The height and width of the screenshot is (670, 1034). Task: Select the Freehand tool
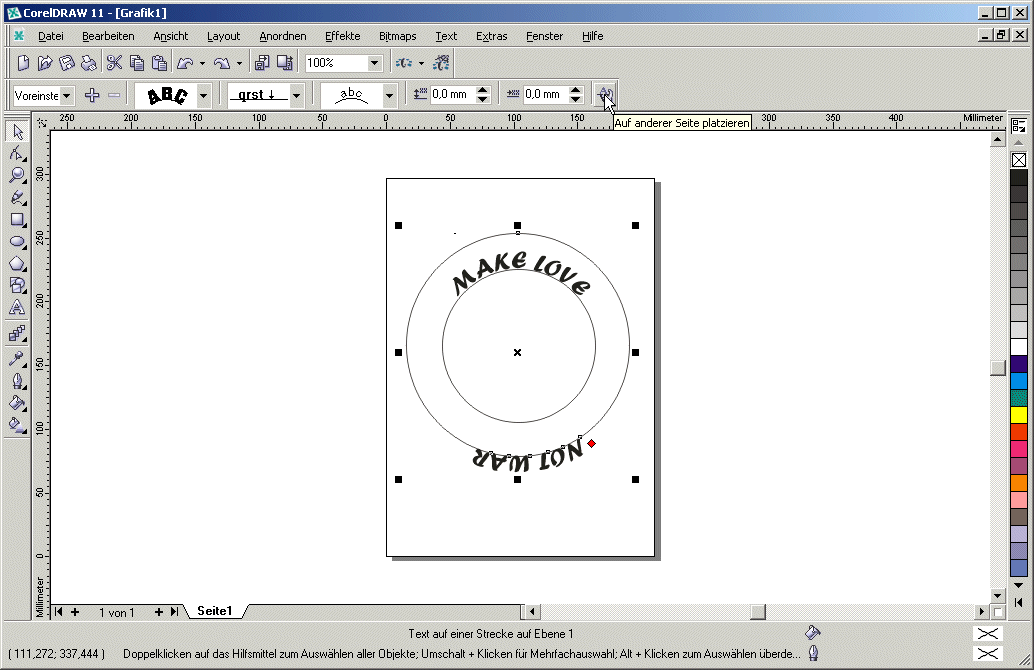click(x=17, y=197)
